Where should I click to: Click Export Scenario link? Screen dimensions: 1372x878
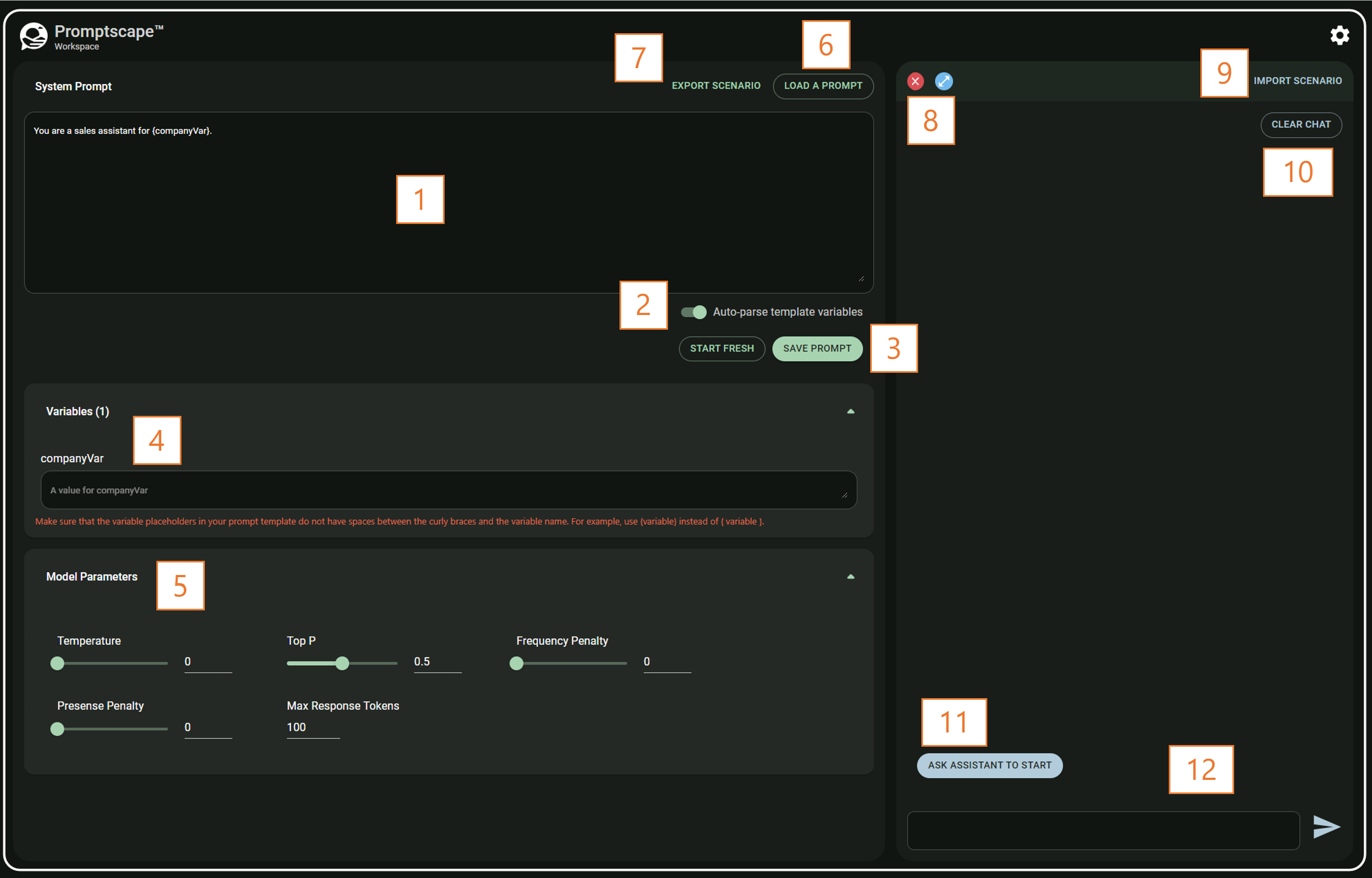point(715,86)
